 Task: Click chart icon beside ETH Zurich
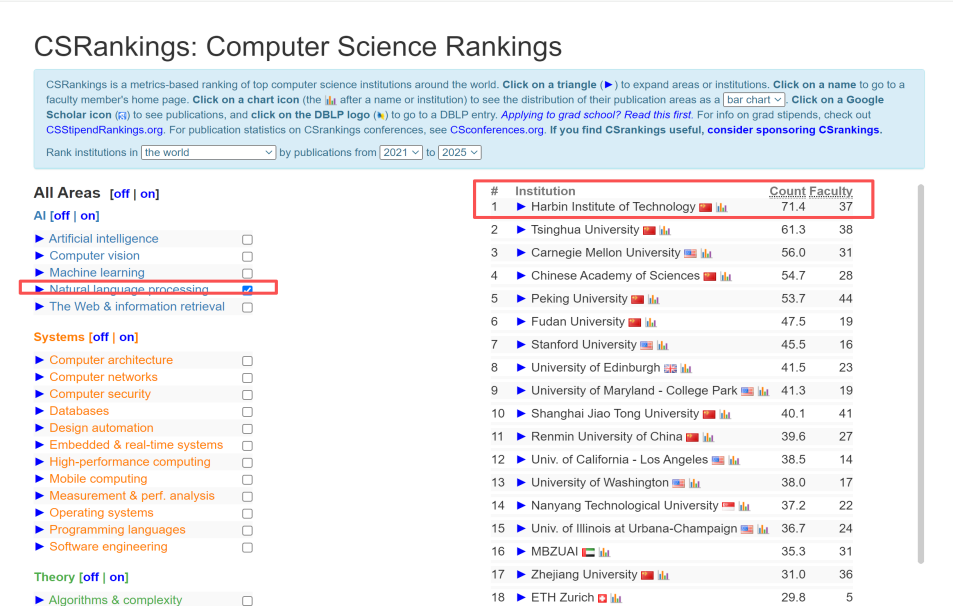(616, 598)
